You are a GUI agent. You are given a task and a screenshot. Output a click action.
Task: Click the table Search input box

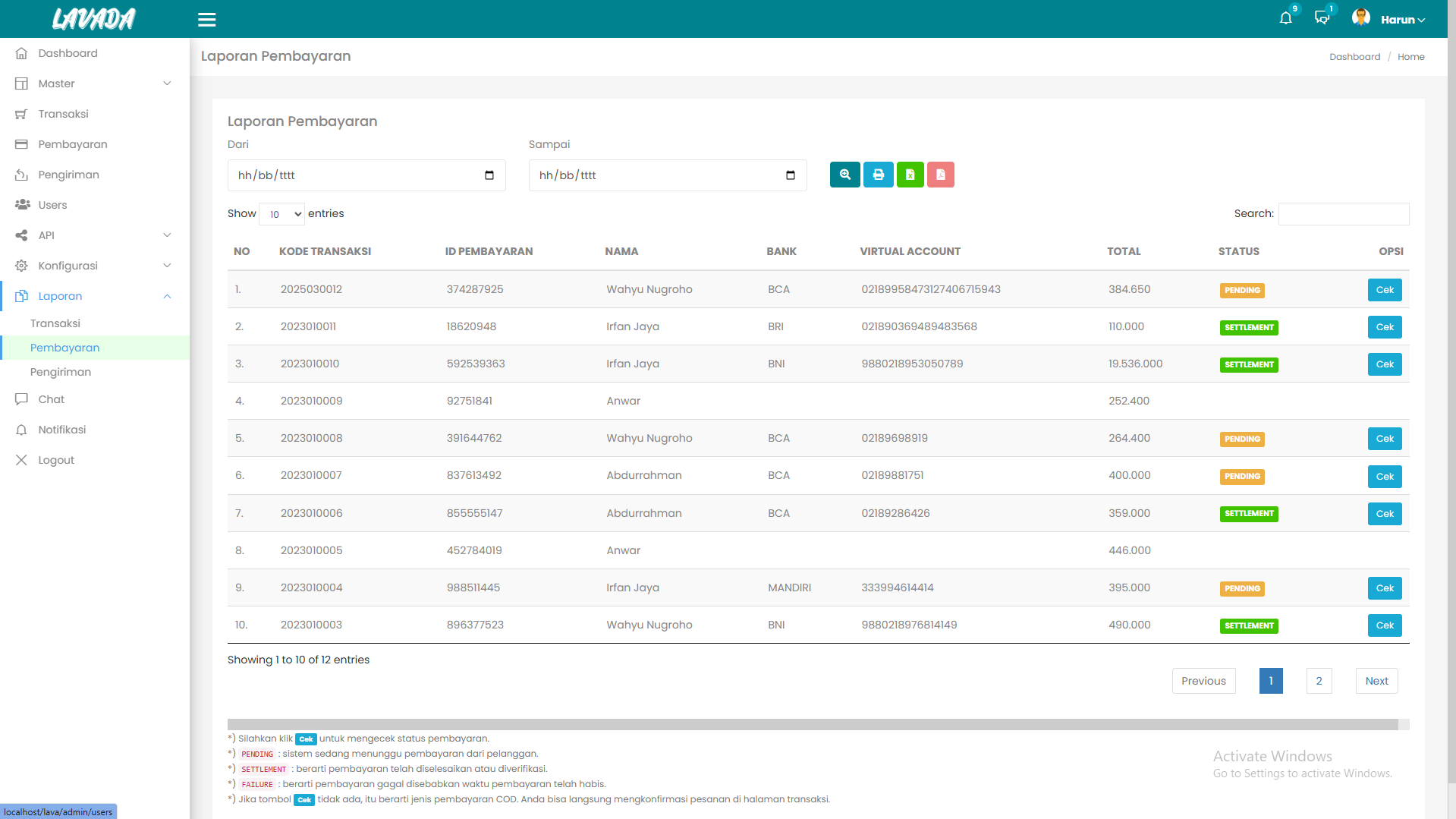click(x=1344, y=214)
